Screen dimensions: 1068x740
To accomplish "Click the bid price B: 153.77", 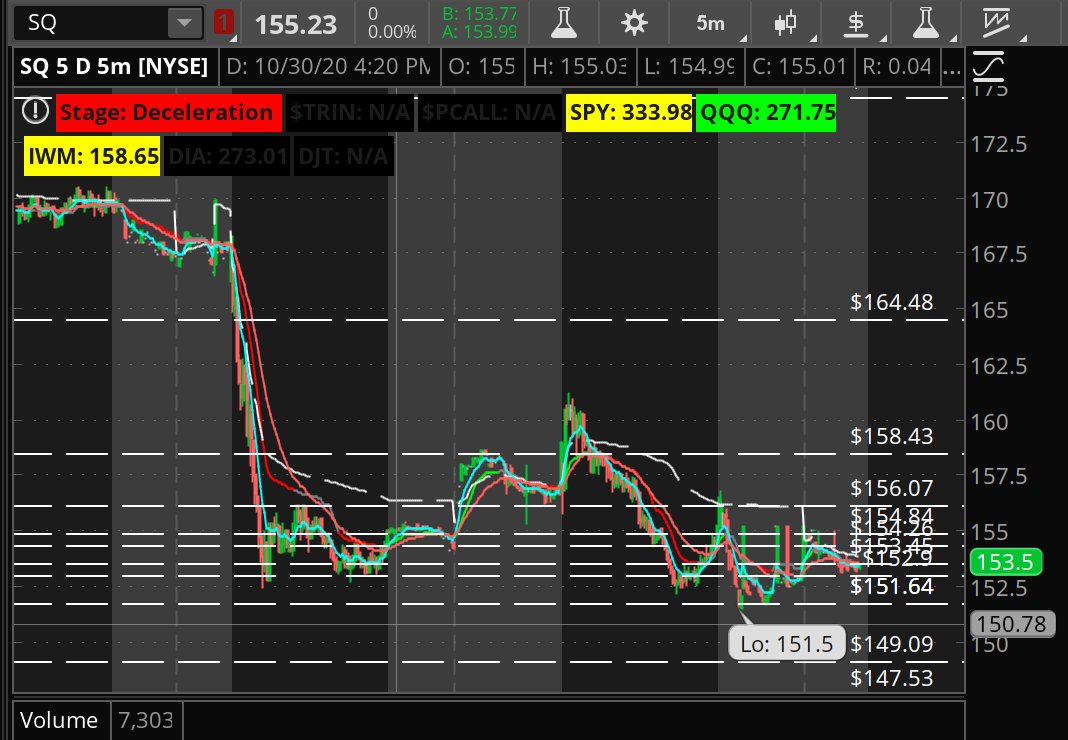I will 480,14.
